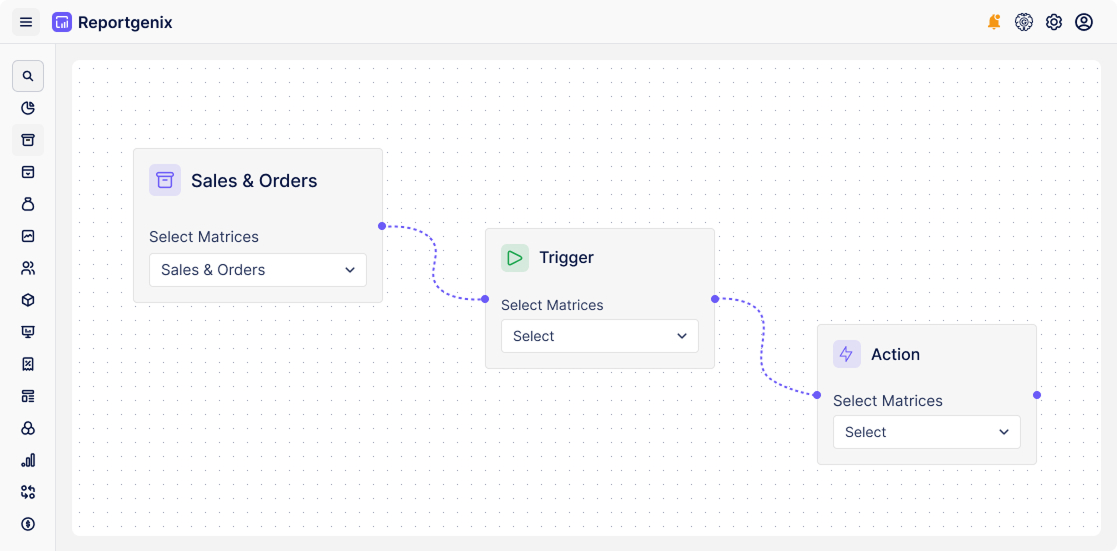Open notifications bell

(x=993, y=22)
